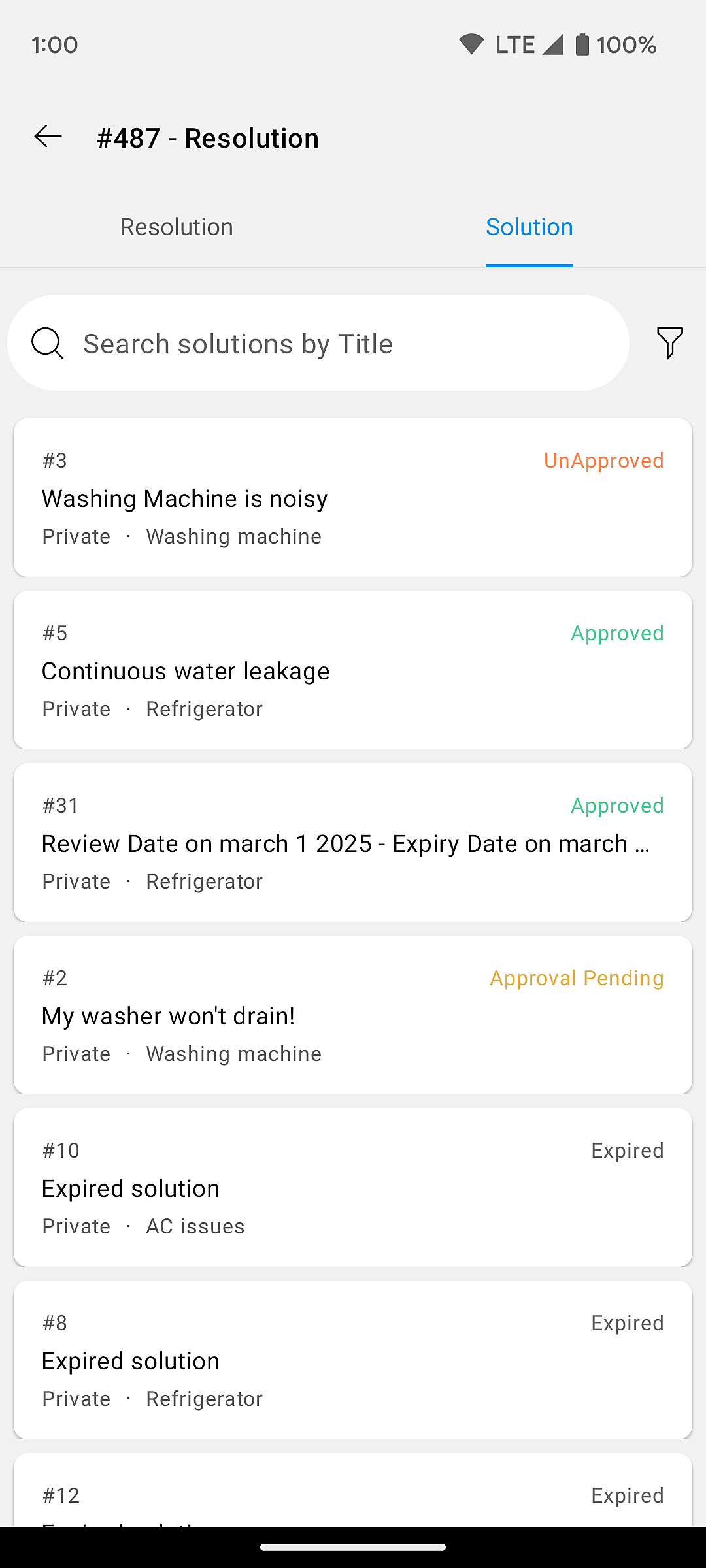The image size is (706, 1568).
Task: Tap the battery status icon
Action: [x=582, y=44]
